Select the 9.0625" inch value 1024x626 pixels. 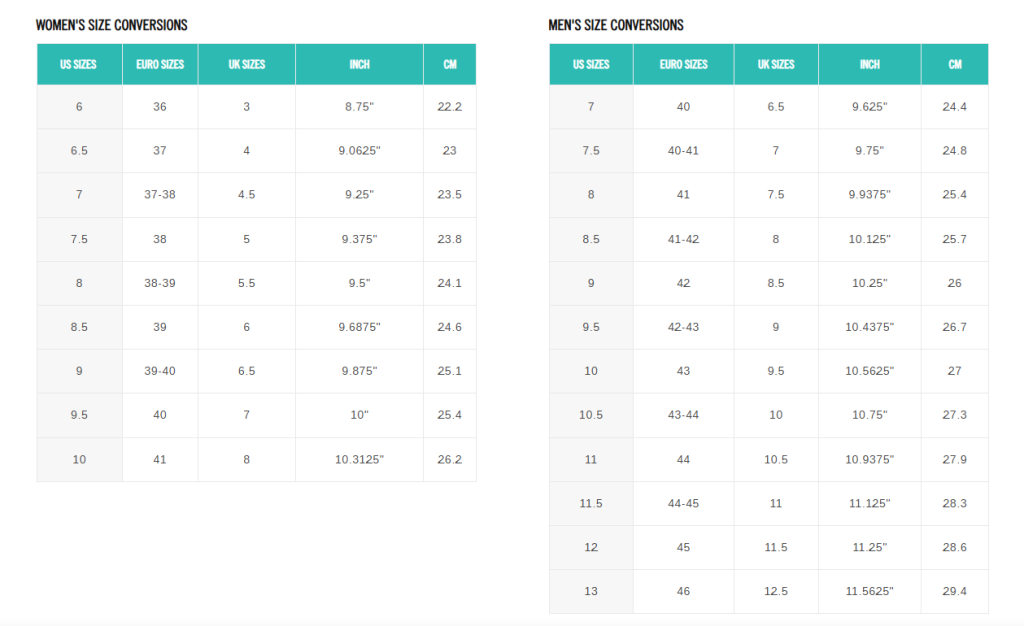pyautogui.click(x=359, y=151)
